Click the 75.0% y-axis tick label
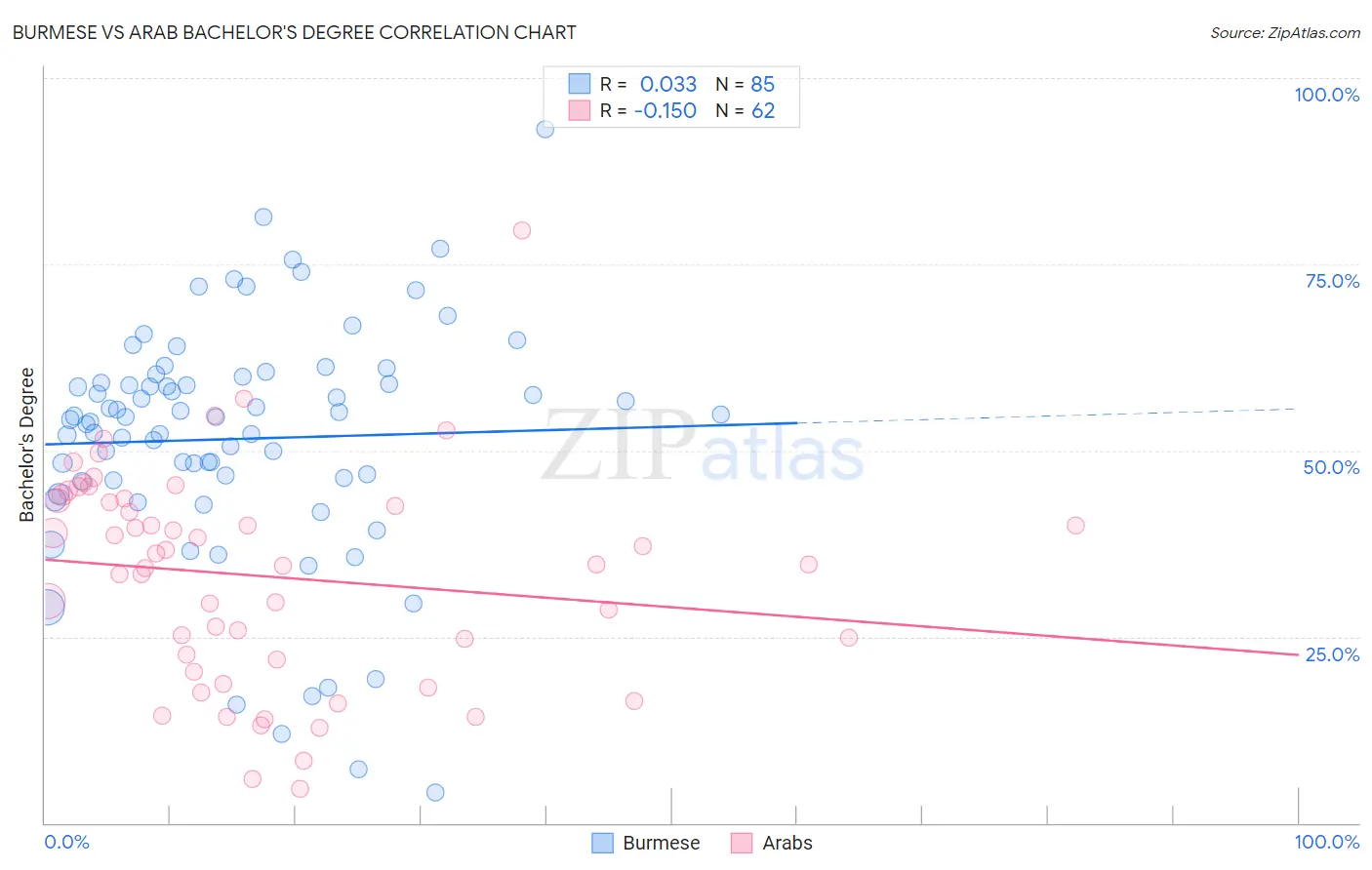The image size is (1372, 870). [1332, 281]
